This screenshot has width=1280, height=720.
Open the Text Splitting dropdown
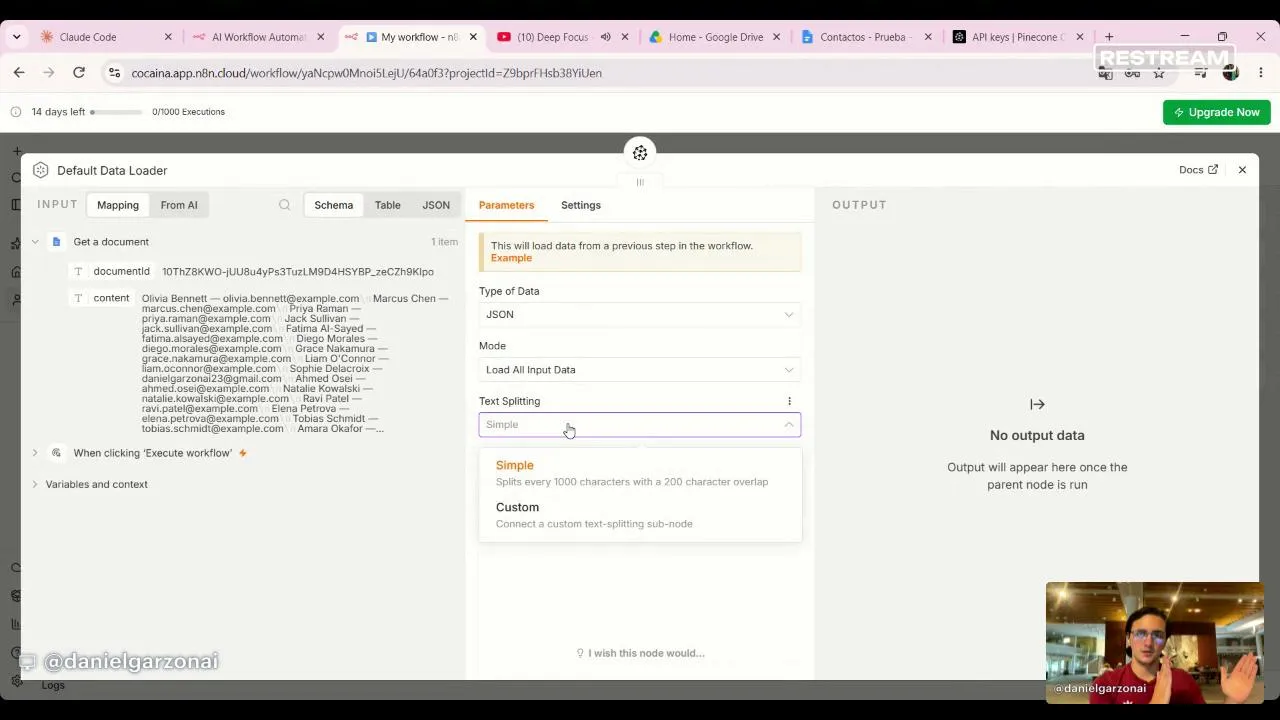[640, 425]
